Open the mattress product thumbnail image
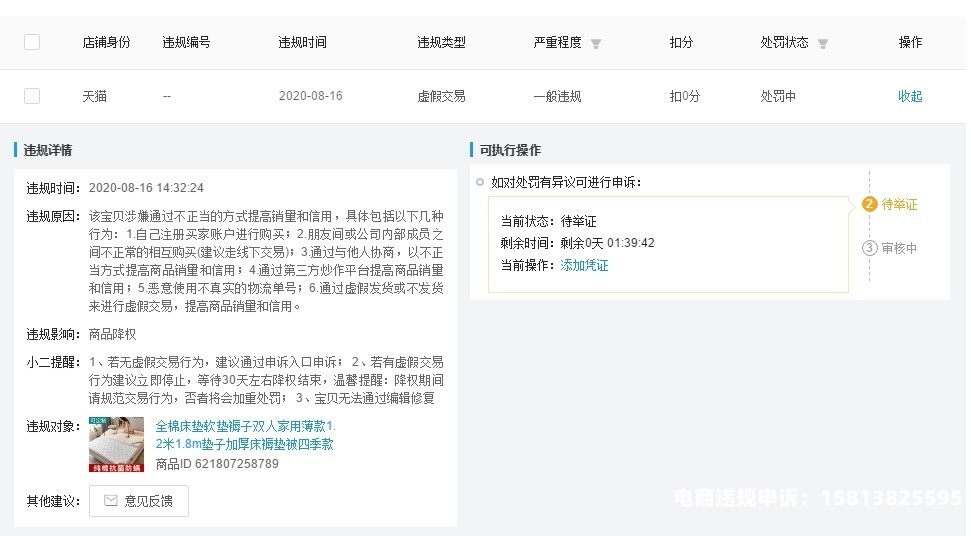Image resolution: width=971 pixels, height=536 pixels. pos(116,444)
